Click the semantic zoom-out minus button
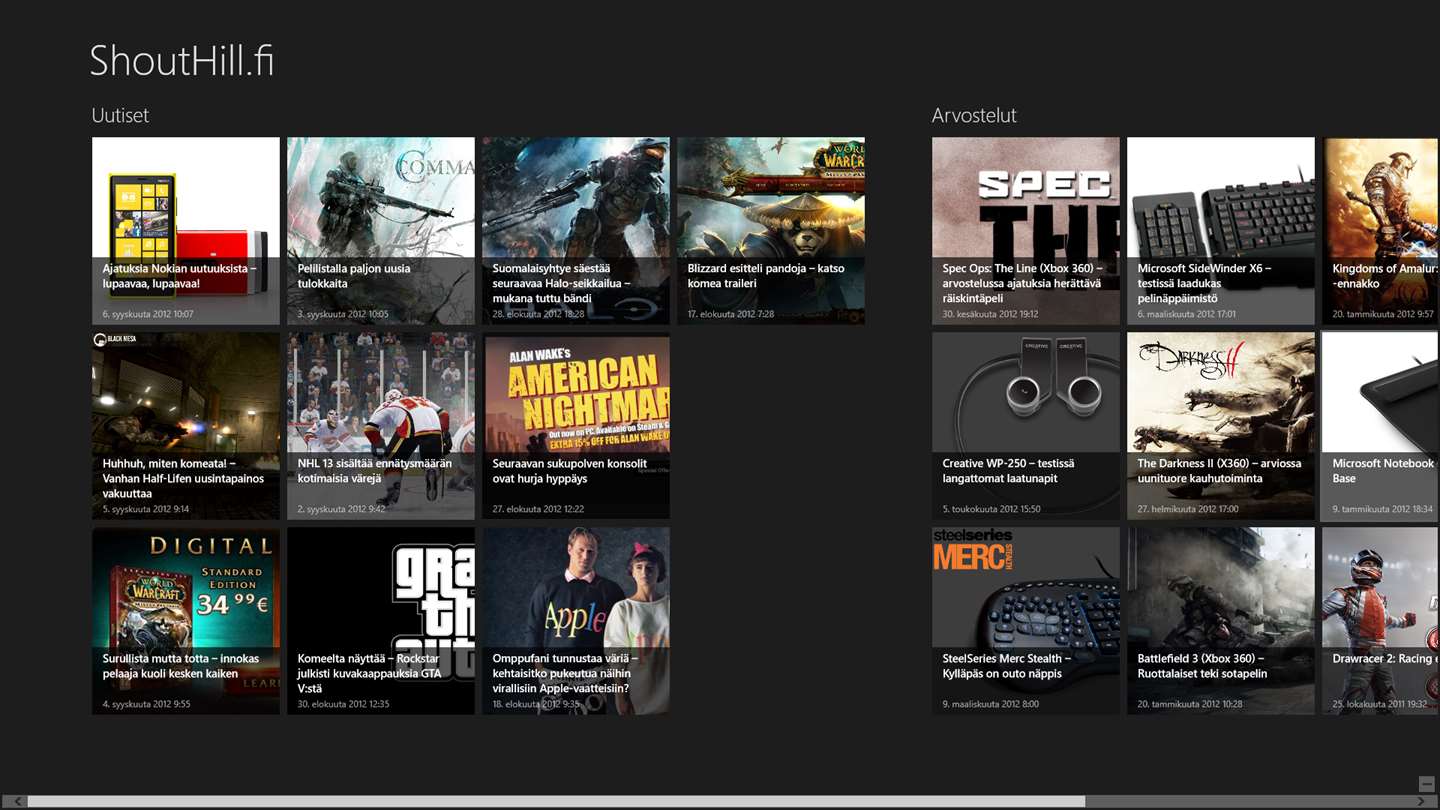The height and width of the screenshot is (810, 1440). [1426, 784]
